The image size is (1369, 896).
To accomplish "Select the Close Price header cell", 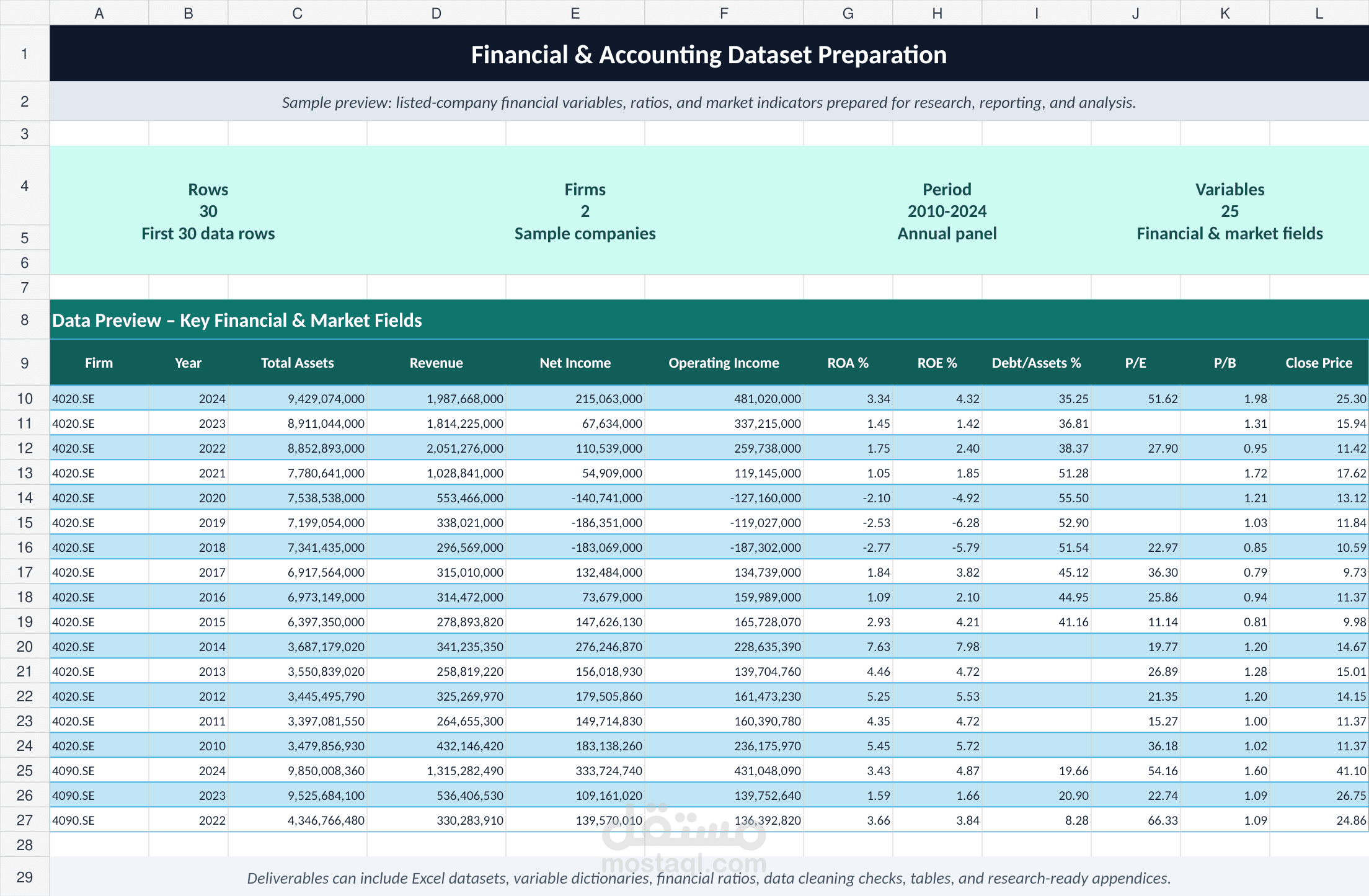I will coord(1319,363).
